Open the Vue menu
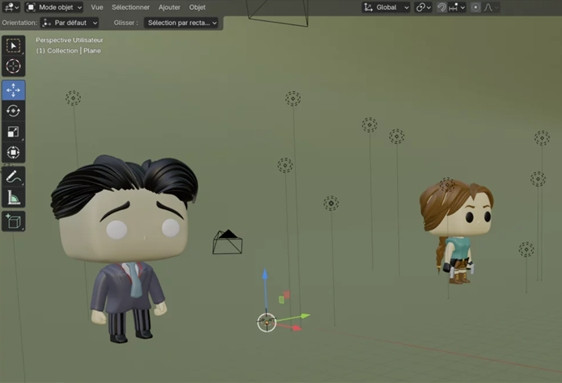 pyautogui.click(x=97, y=7)
